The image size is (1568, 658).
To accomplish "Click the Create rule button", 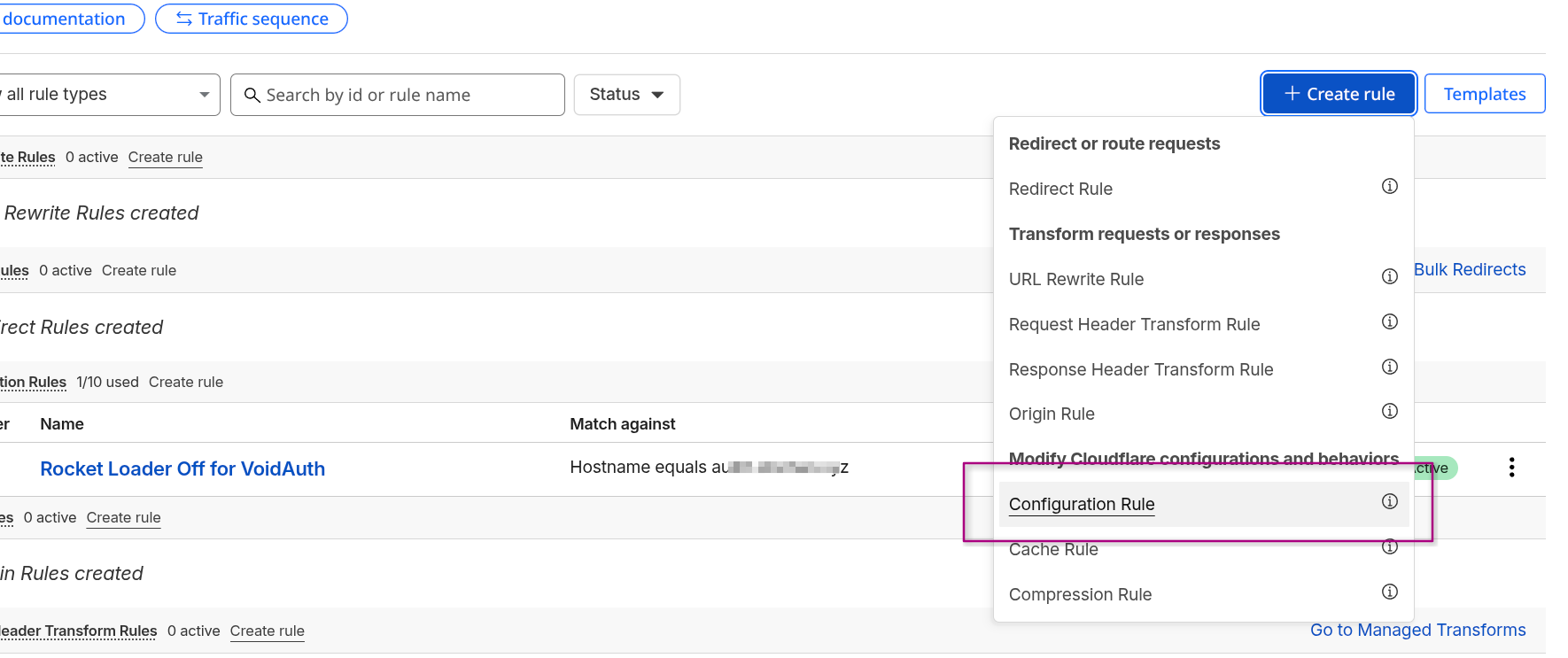I will pyautogui.click(x=1339, y=94).
